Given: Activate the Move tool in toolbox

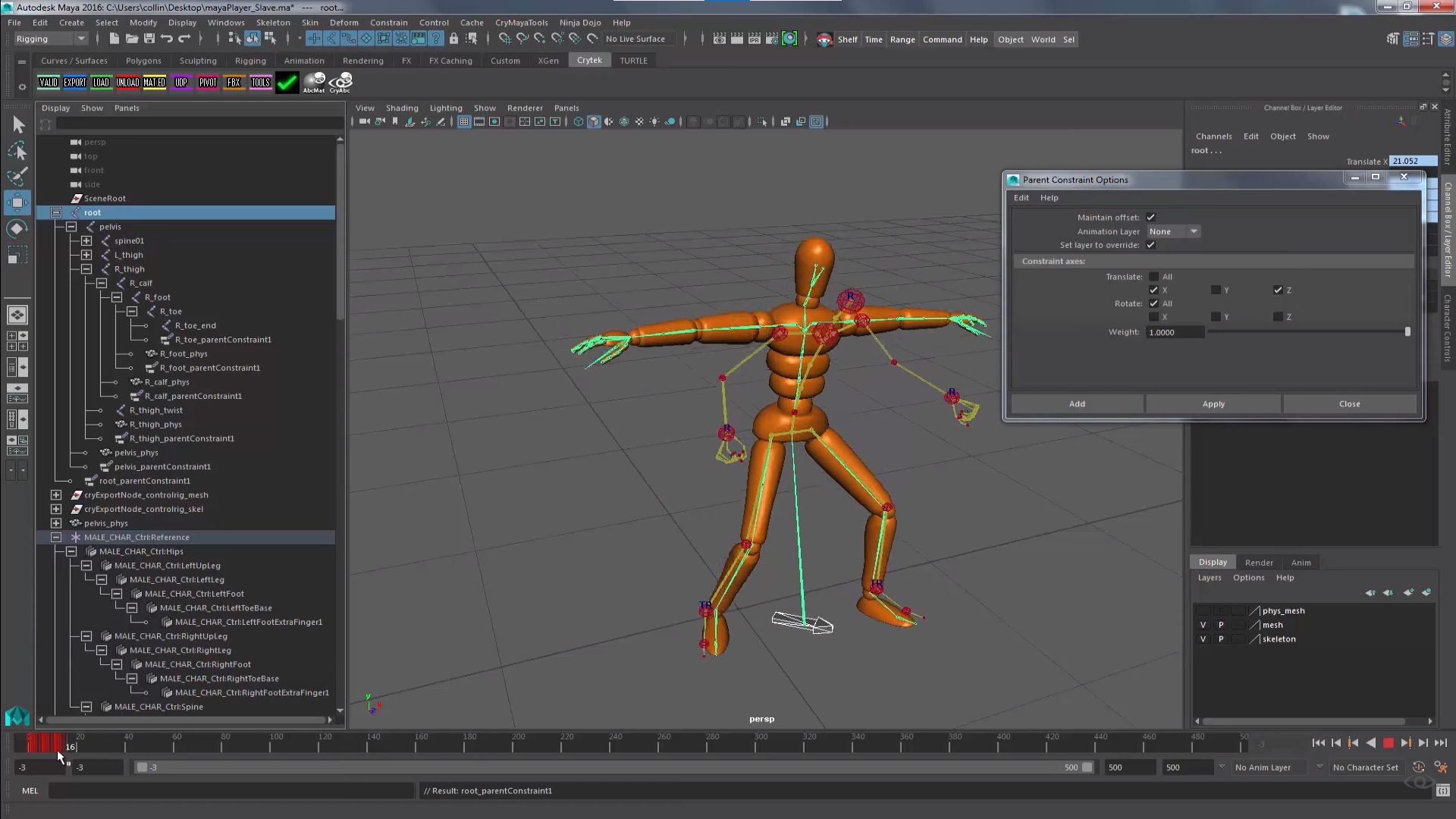Looking at the screenshot, I should click(x=17, y=202).
